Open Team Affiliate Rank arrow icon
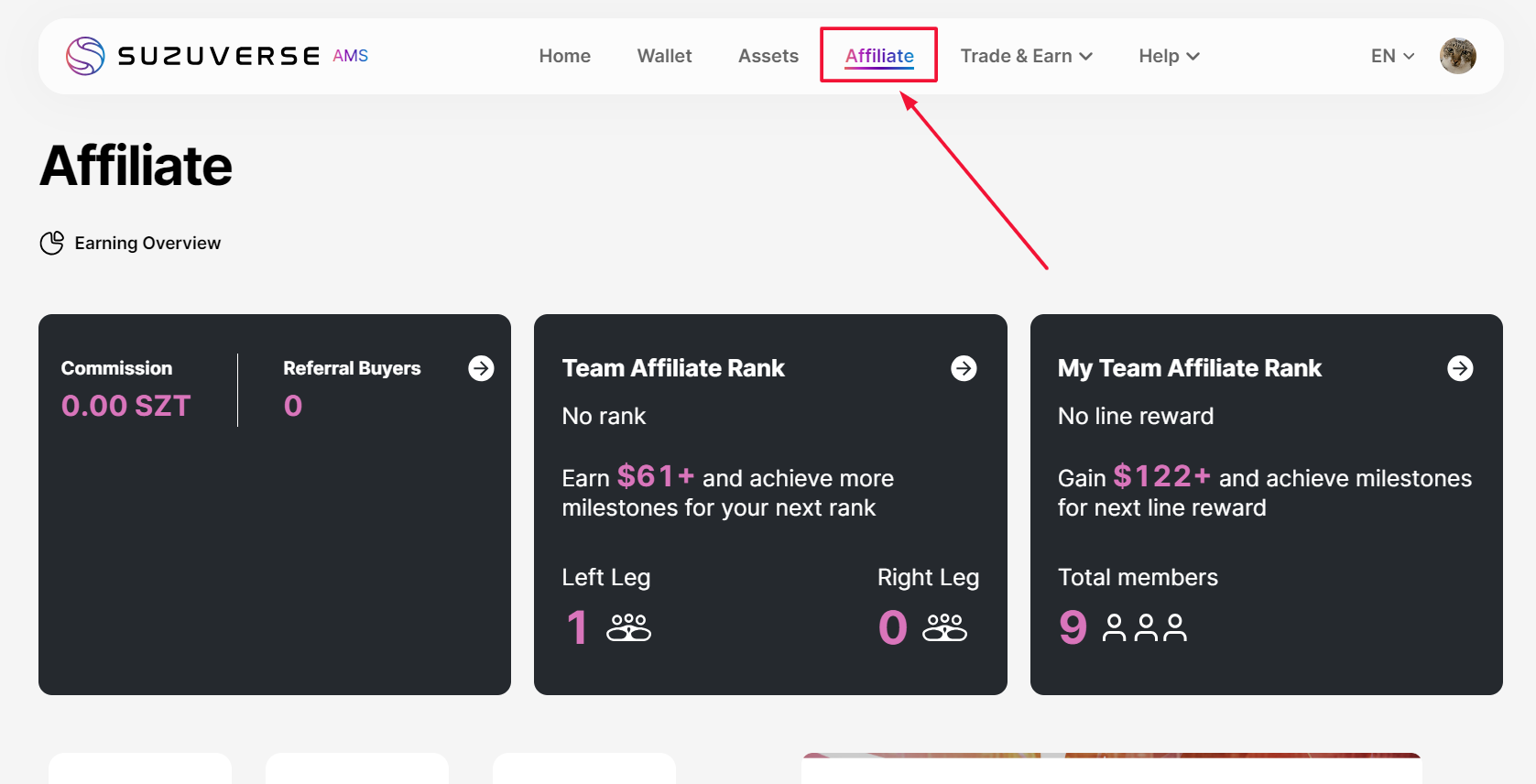 click(964, 368)
